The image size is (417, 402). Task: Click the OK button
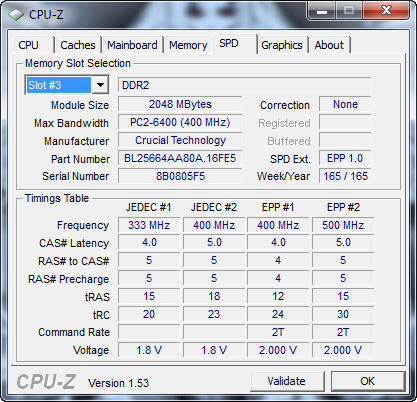tap(368, 381)
